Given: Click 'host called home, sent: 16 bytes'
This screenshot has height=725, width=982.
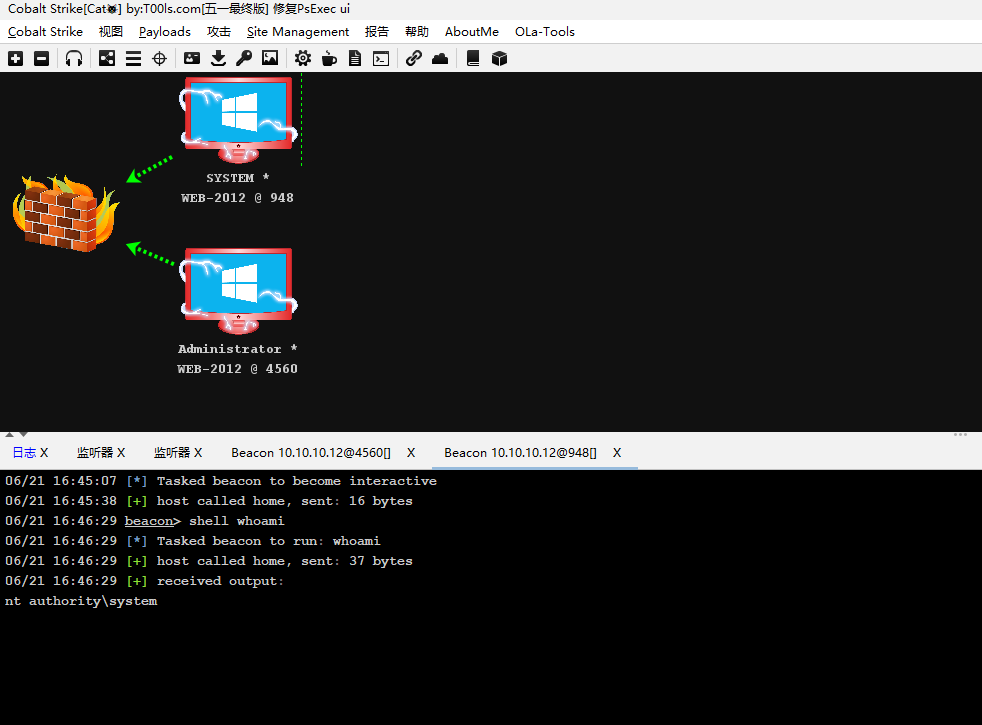Looking at the screenshot, I should [284, 501].
